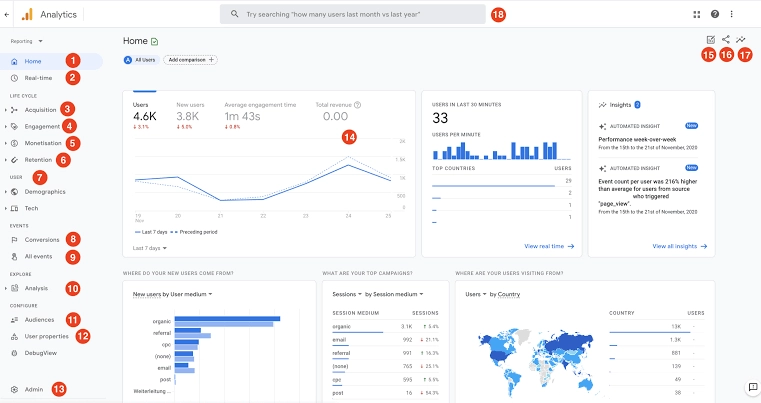Select the Users metric tab
761x403 pixels.
pyautogui.click(x=145, y=116)
